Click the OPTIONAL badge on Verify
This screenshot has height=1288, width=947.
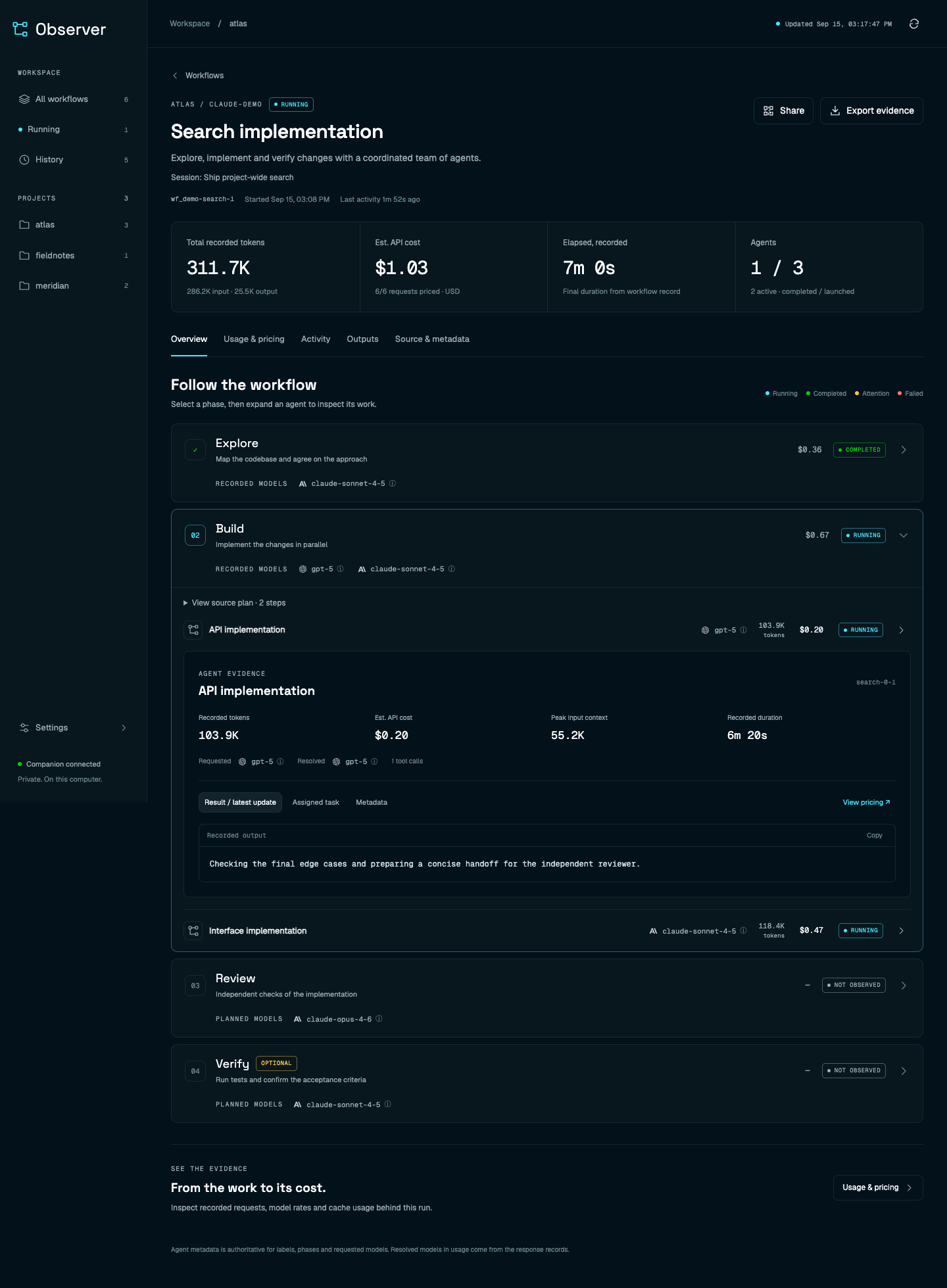276,1063
